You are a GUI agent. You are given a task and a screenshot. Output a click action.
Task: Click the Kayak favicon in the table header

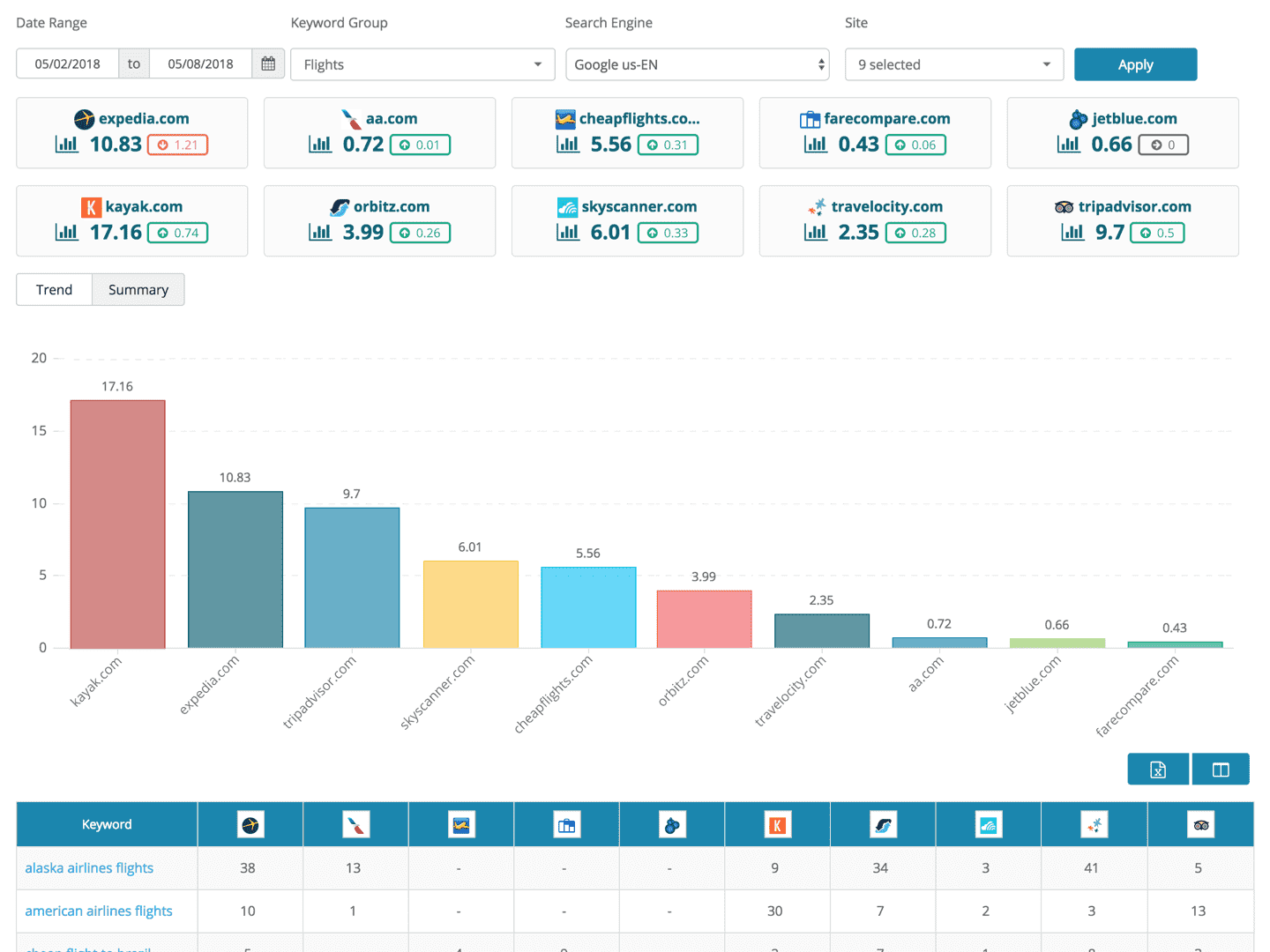click(x=777, y=823)
